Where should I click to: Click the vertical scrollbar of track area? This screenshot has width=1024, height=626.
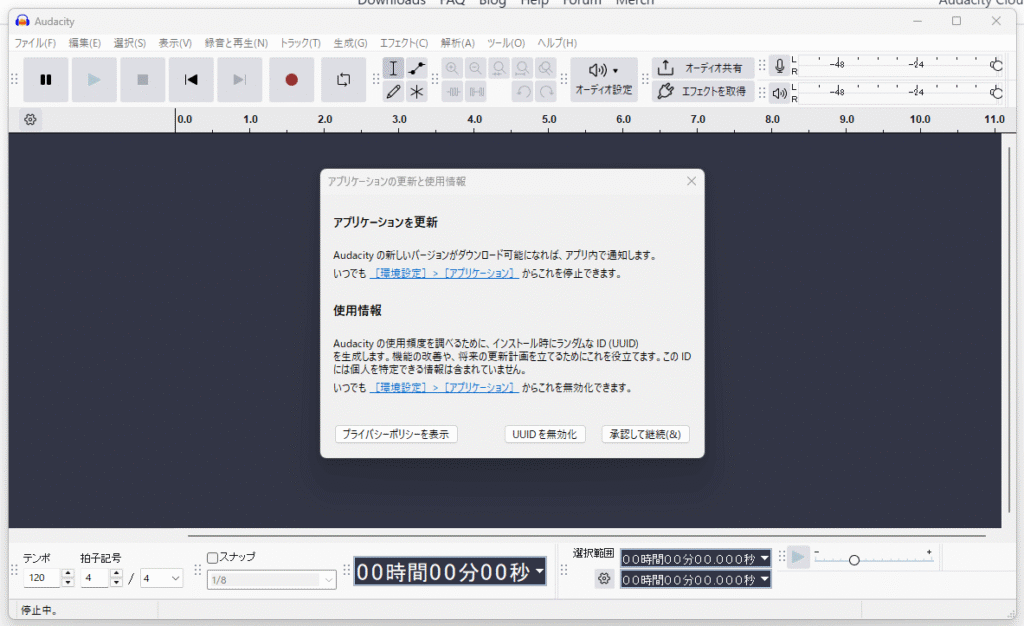click(x=1009, y=330)
